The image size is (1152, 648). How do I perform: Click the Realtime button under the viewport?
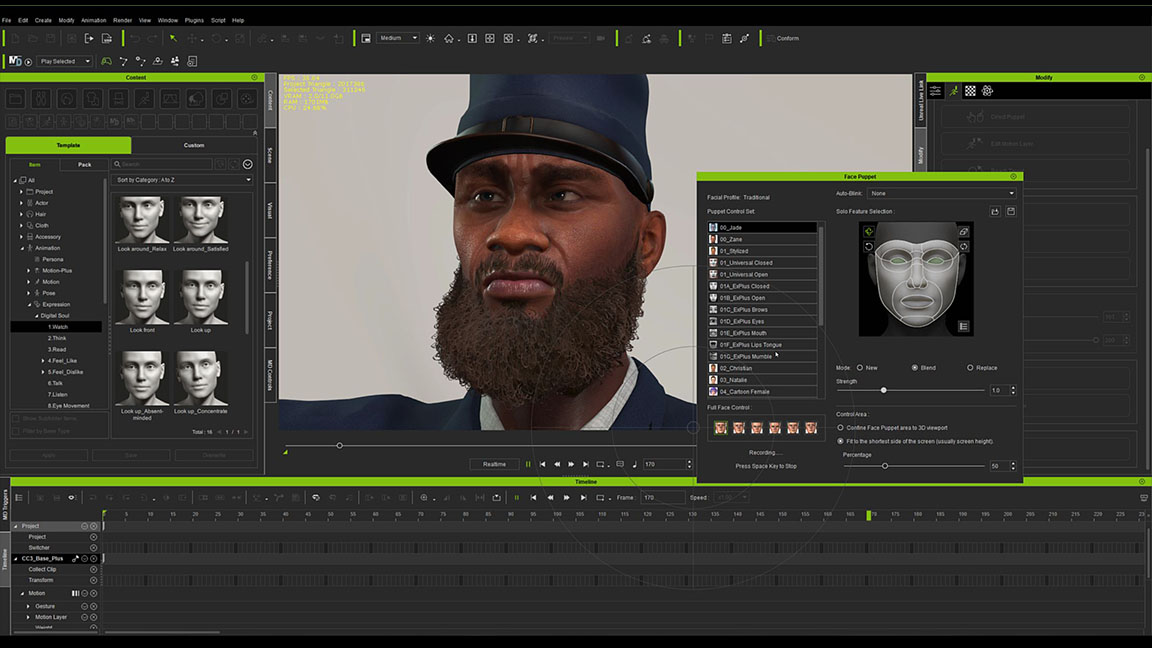tap(494, 464)
